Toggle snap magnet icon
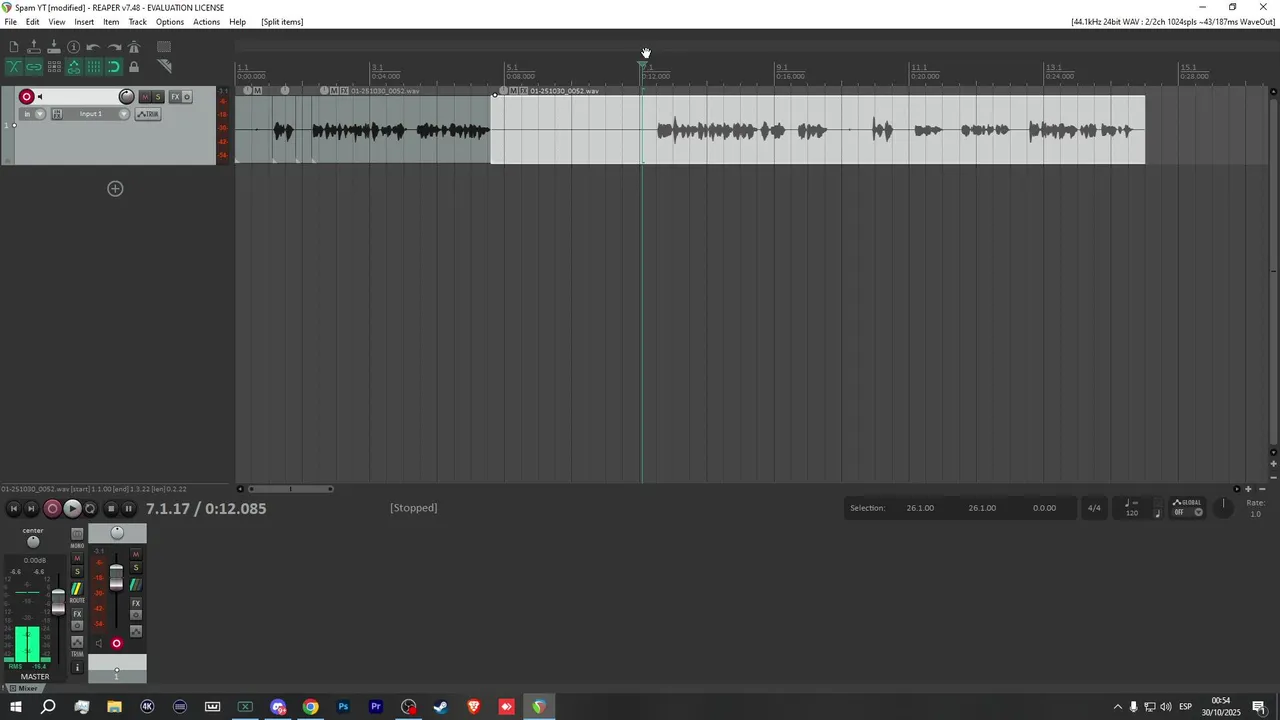The image size is (1280, 720). tap(114, 67)
